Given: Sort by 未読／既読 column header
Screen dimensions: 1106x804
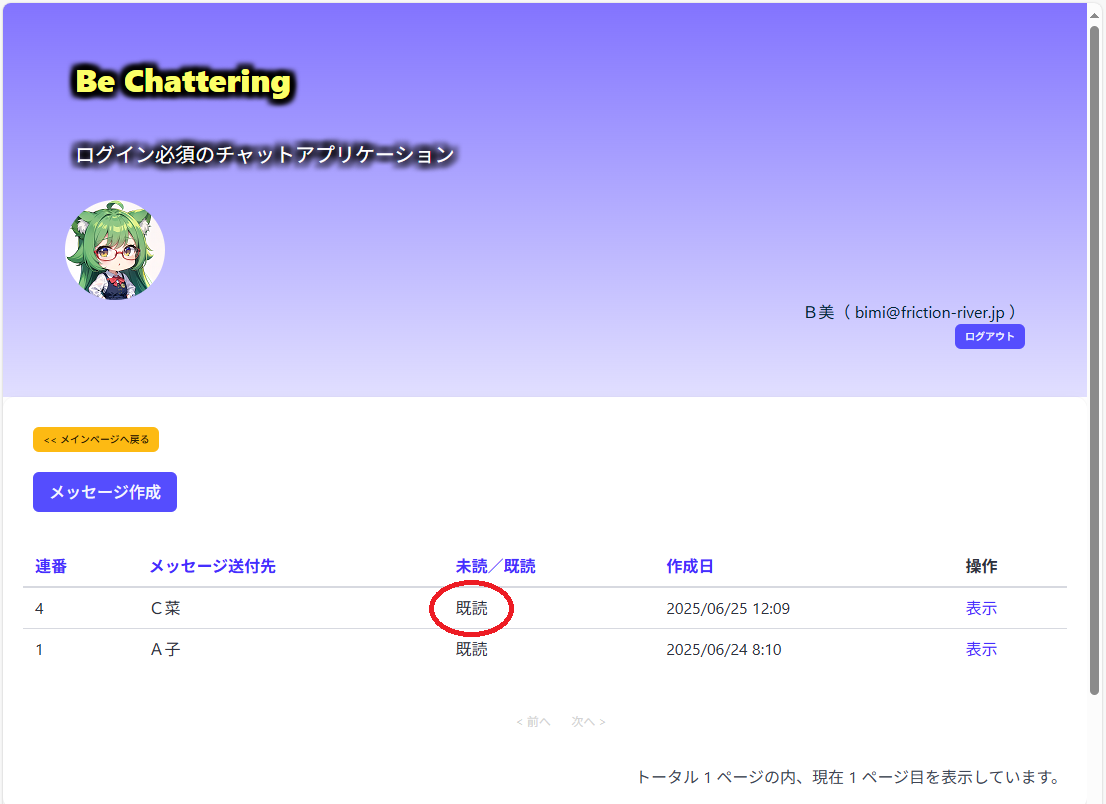Looking at the screenshot, I should tap(495, 566).
